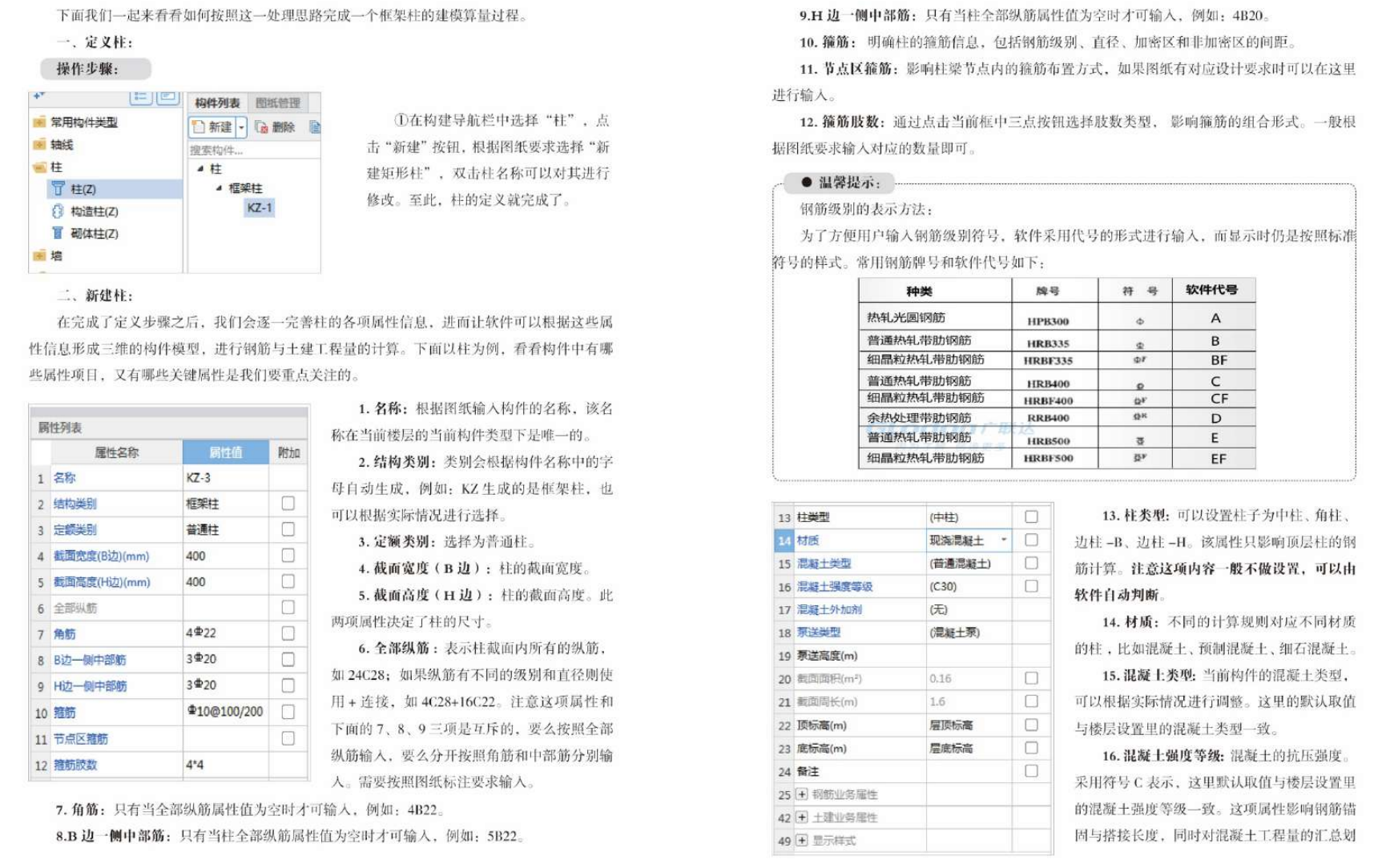Click the 截面高度(H边)(mm) property name
This screenshot has width=1382, height=868.
pyautogui.click(x=102, y=582)
